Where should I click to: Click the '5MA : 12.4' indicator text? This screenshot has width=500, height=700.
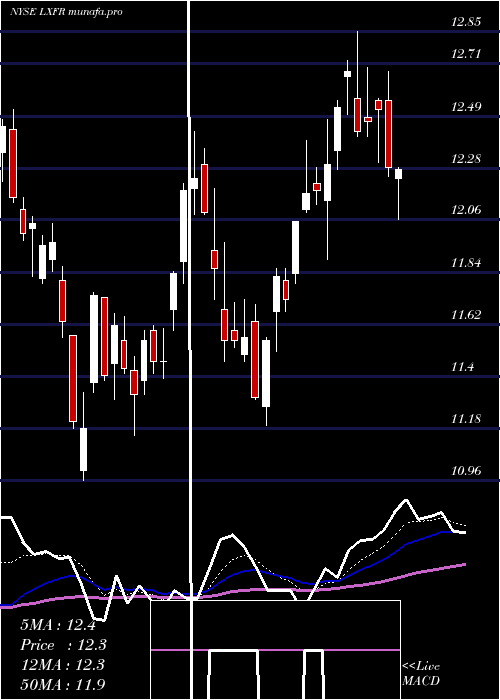(x=58, y=625)
